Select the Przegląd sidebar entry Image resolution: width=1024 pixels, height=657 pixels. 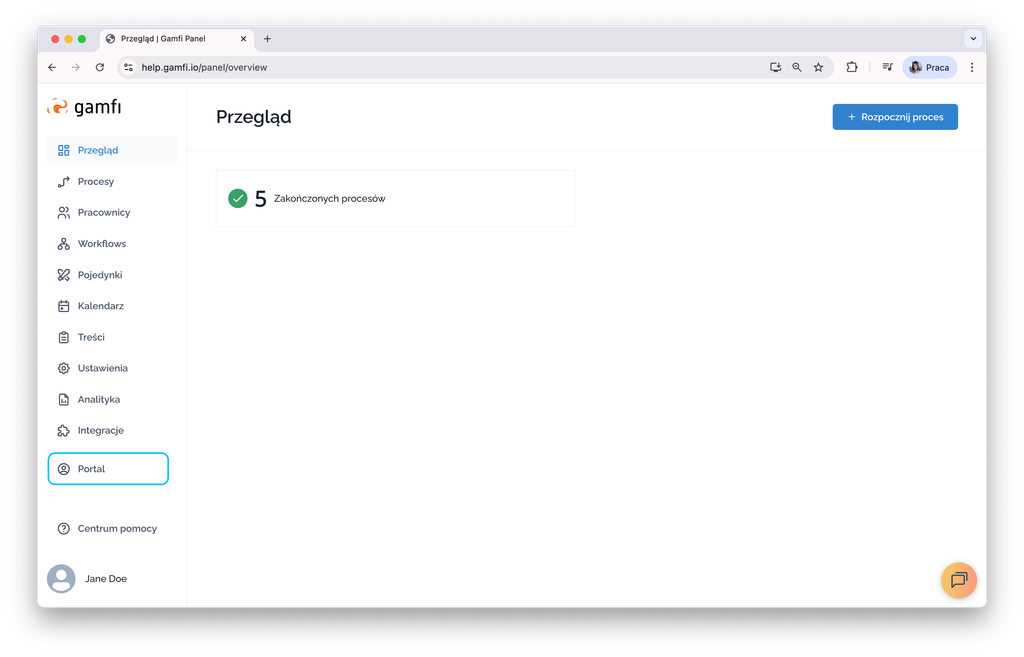point(112,150)
